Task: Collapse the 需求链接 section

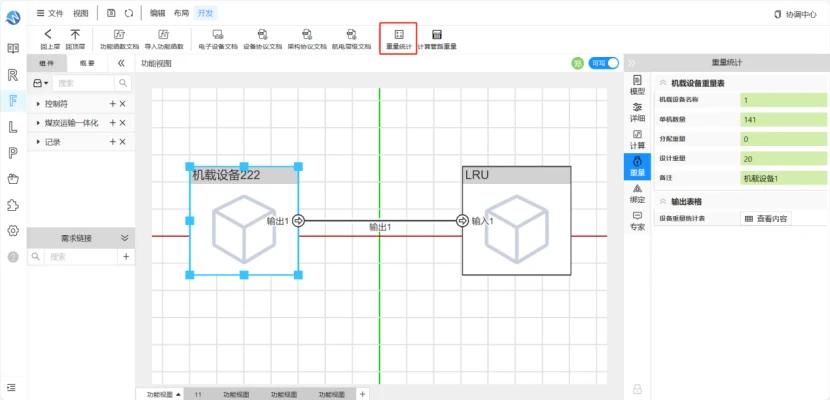Action: coord(124,238)
